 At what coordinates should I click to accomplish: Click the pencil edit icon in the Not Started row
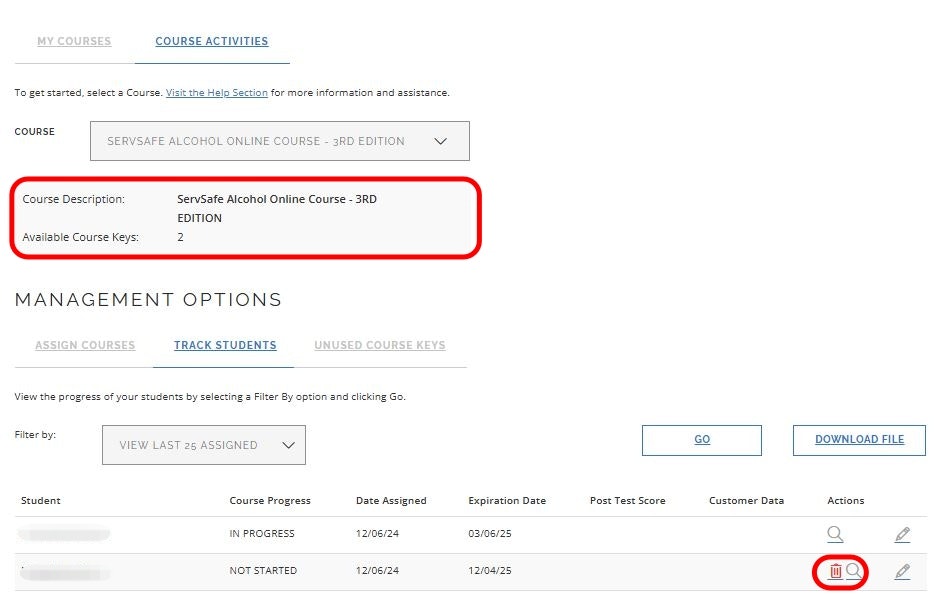click(x=902, y=571)
